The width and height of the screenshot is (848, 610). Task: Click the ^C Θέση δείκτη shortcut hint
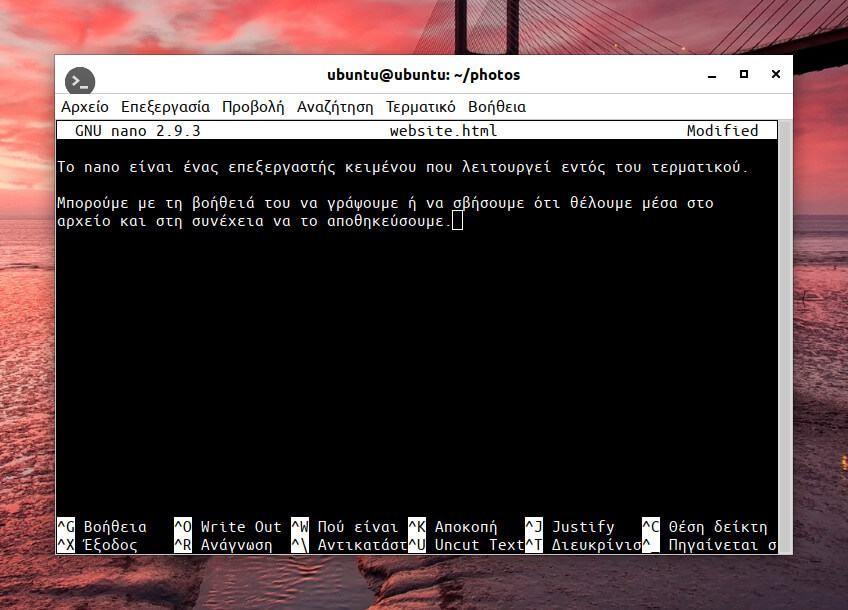click(705, 527)
